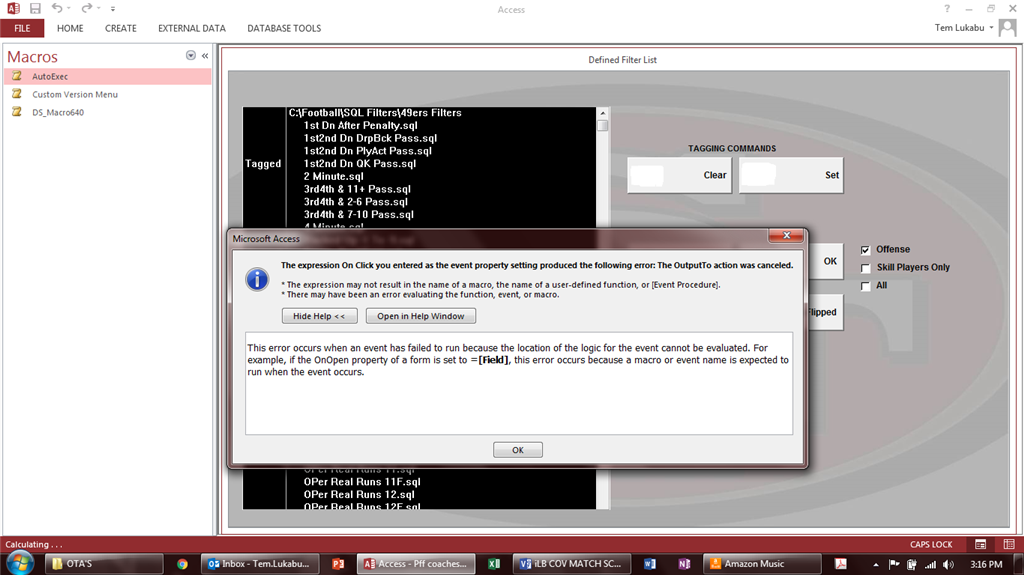
Task: Open the Macros navigation pane menu arrow
Action: [x=191, y=56]
